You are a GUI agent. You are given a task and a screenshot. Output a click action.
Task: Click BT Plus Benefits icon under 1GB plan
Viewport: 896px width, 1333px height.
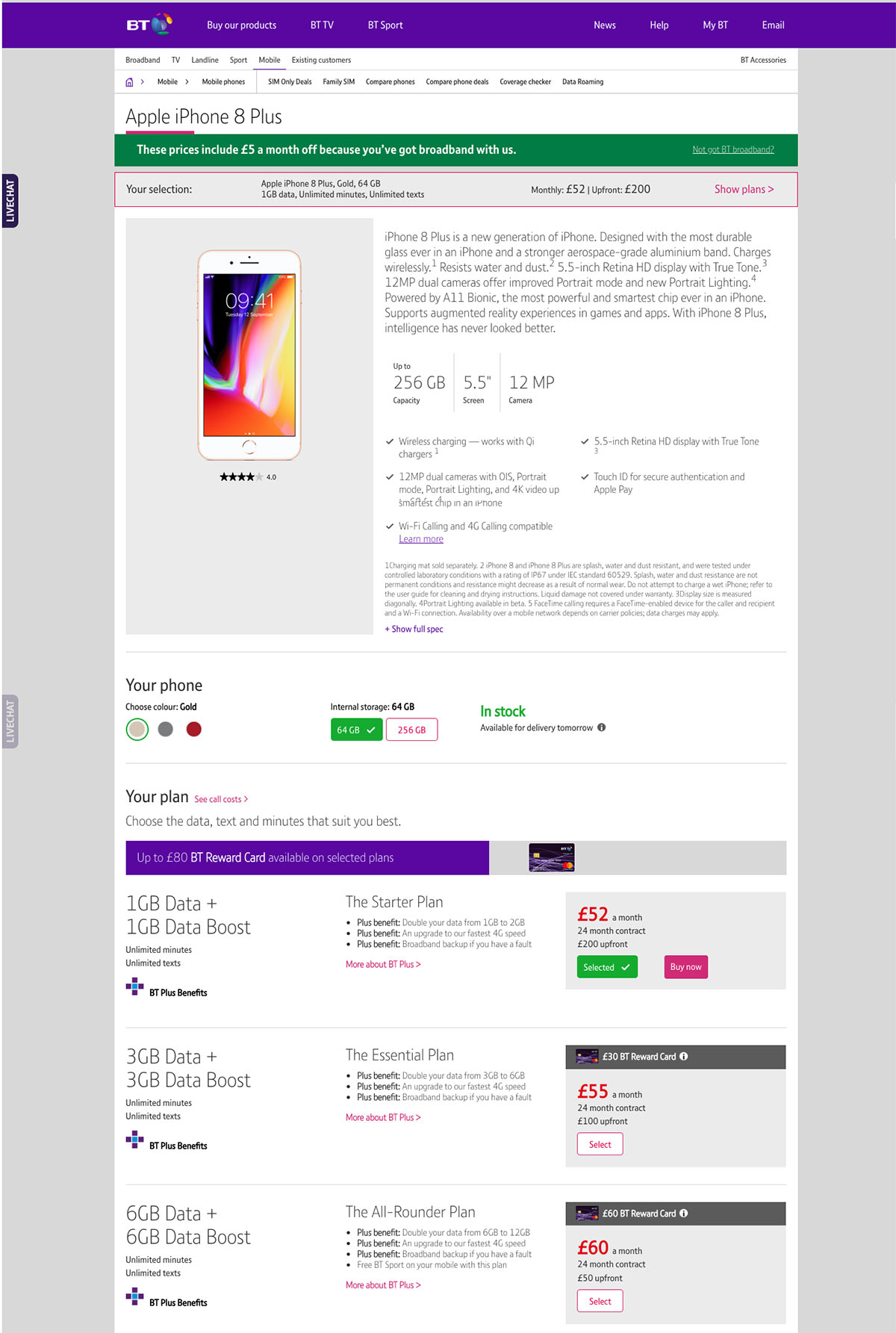click(134, 987)
